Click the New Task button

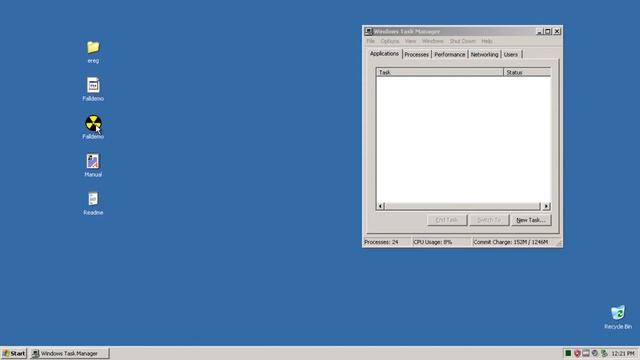tap(531, 220)
